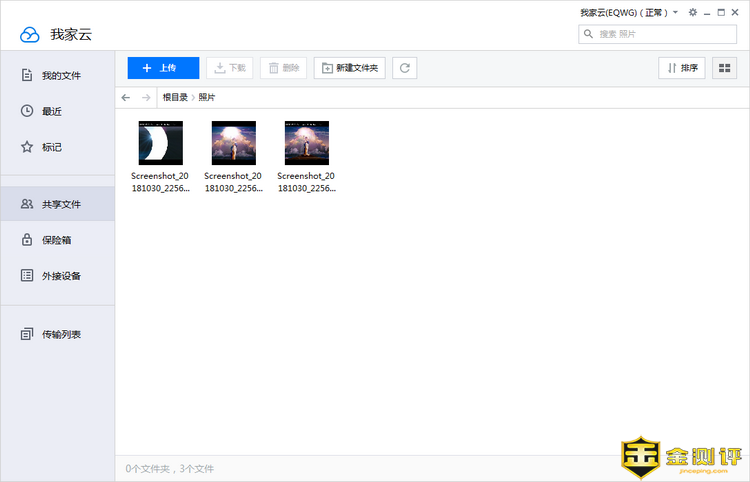
Task: Toggle the grid view layout
Action: tap(723, 68)
